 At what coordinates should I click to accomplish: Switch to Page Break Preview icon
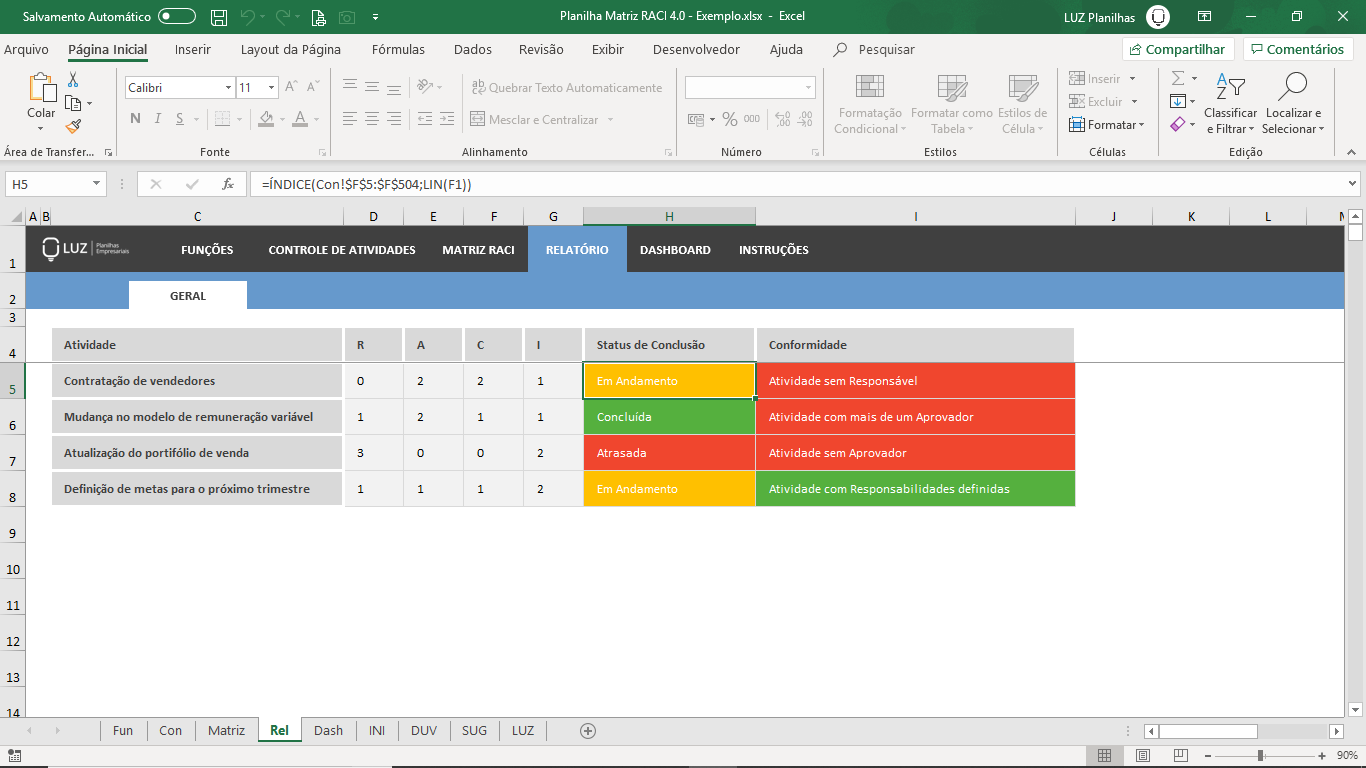pos(1180,756)
